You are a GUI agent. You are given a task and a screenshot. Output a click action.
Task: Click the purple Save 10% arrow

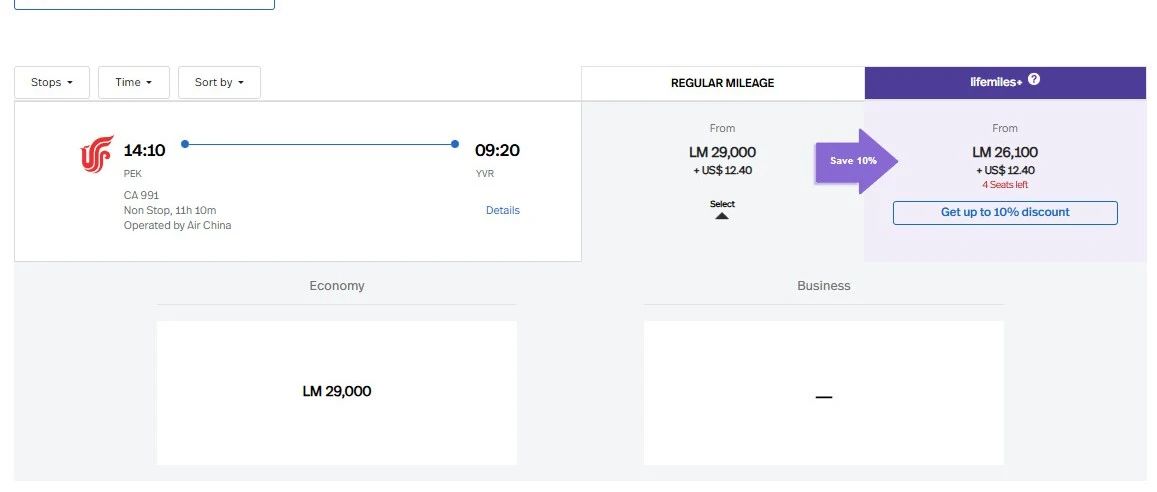tap(855, 161)
